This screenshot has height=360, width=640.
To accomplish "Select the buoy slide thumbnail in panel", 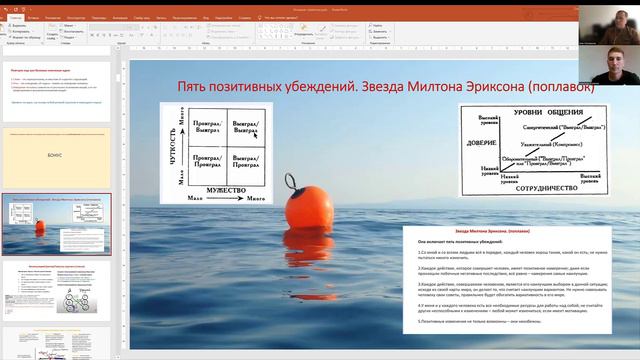I will 57,224.
